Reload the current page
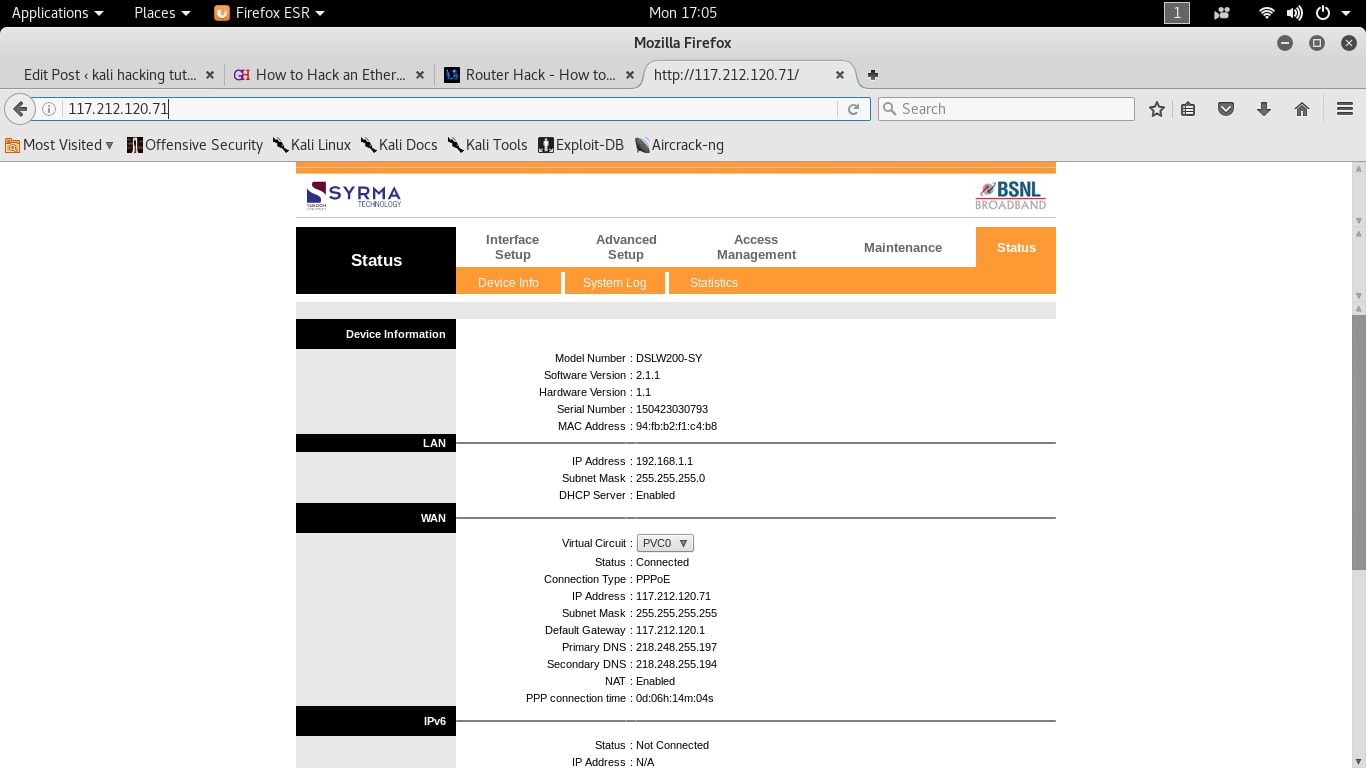This screenshot has width=1366, height=768. 853,108
